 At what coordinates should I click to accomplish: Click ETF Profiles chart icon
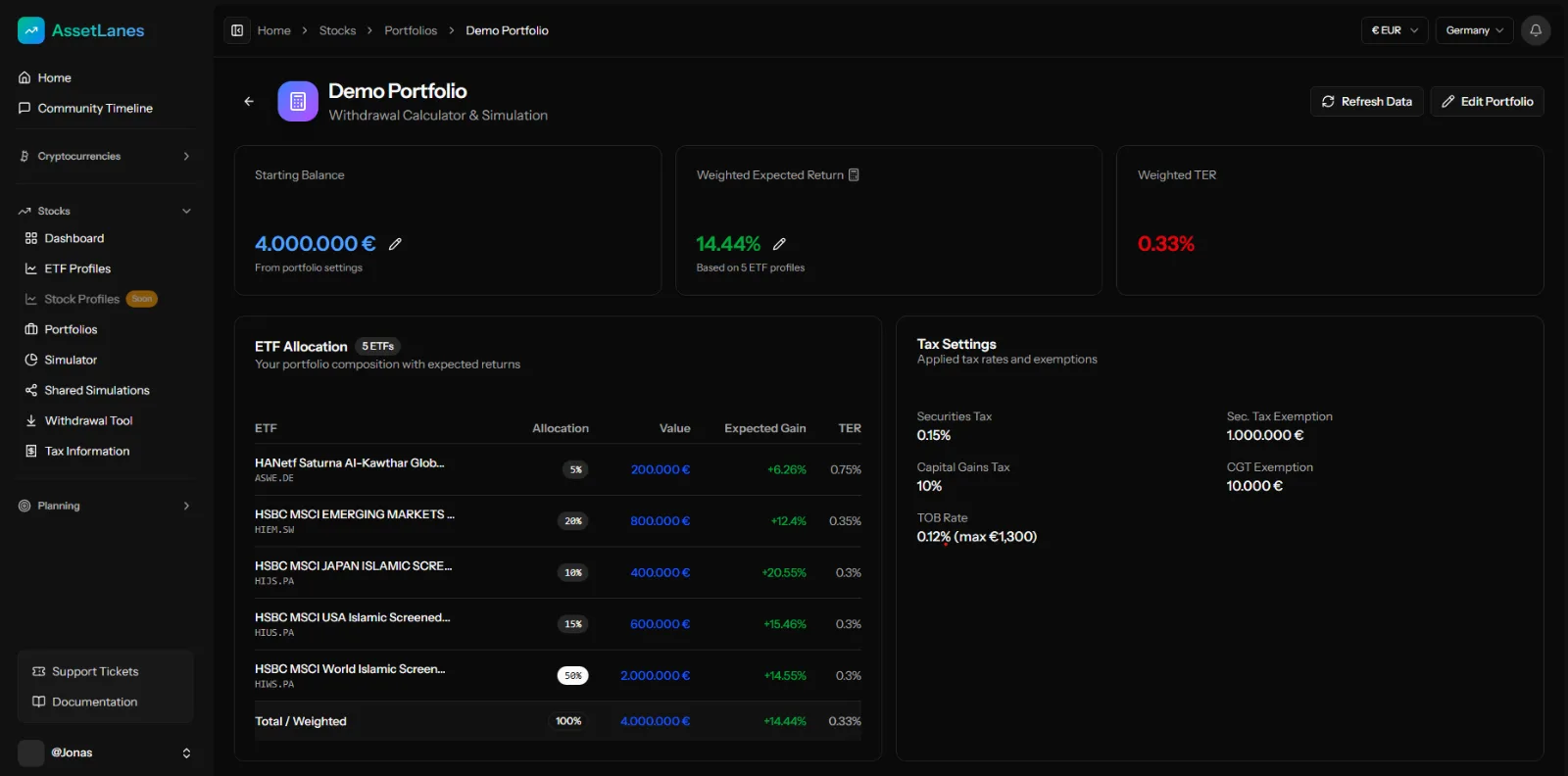click(31, 268)
